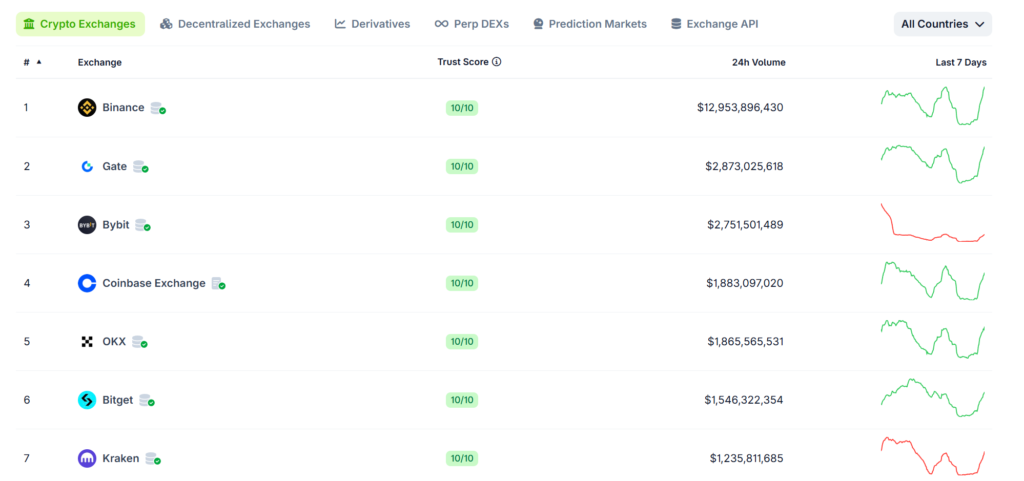Click the Binance logo icon
This screenshot has width=1024, height=481.
click(87, 108)
